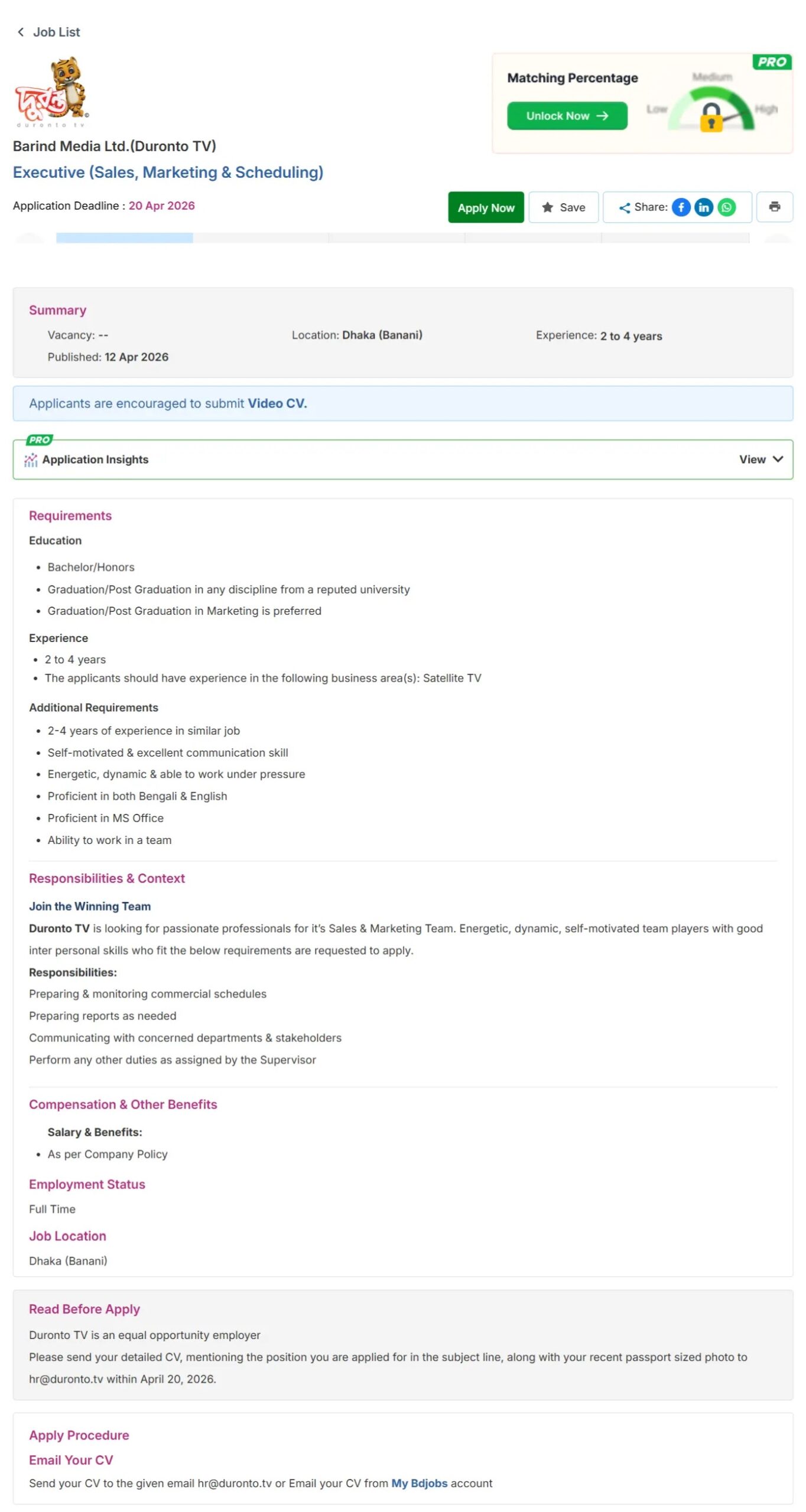The height and width of the screenshot is (1512, 806).
Task: Click the Duronto TV company logo
Action: (52, 92)
